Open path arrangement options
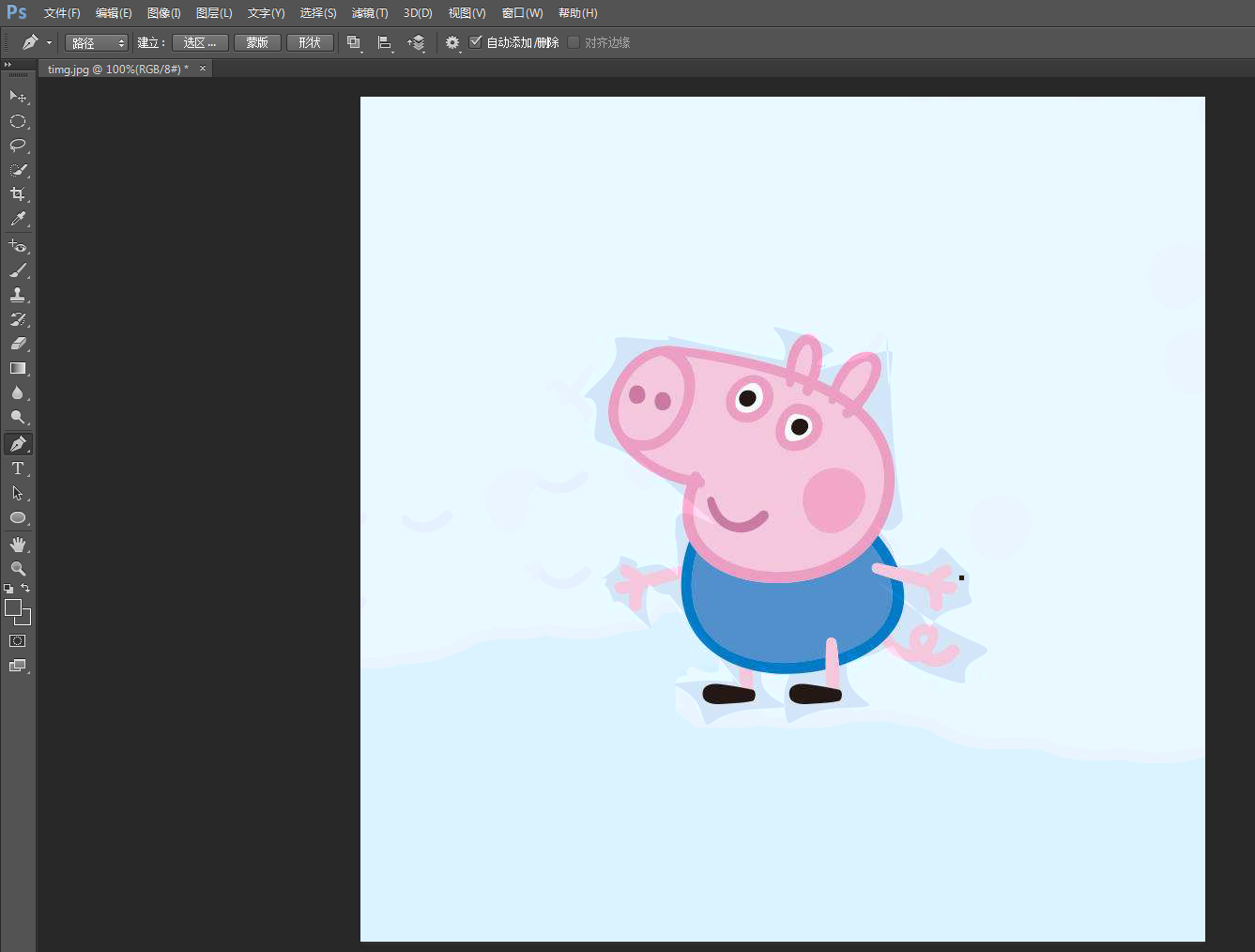 tap(417, 42)
